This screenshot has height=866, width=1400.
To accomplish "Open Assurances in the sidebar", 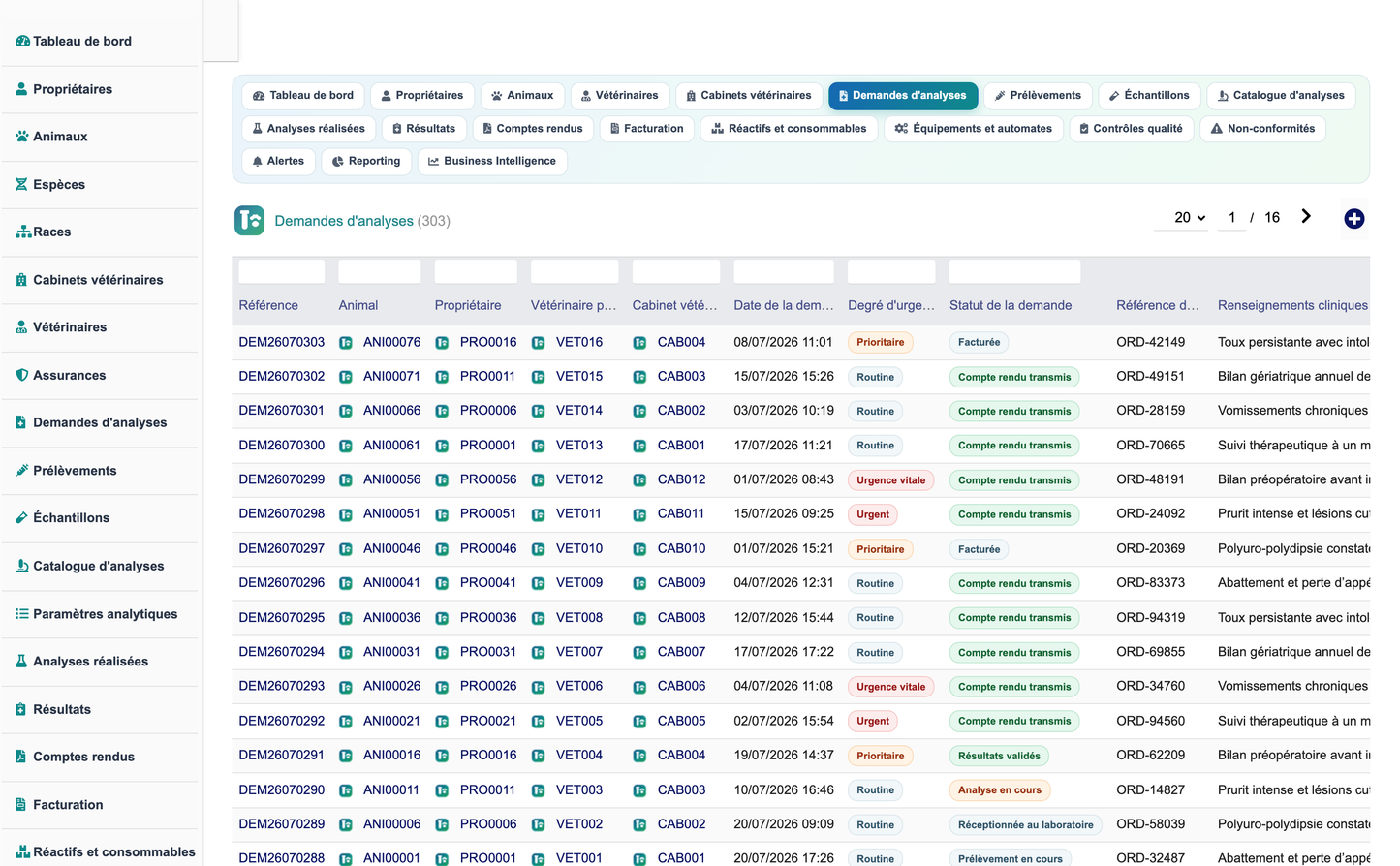I will (69, 375).
